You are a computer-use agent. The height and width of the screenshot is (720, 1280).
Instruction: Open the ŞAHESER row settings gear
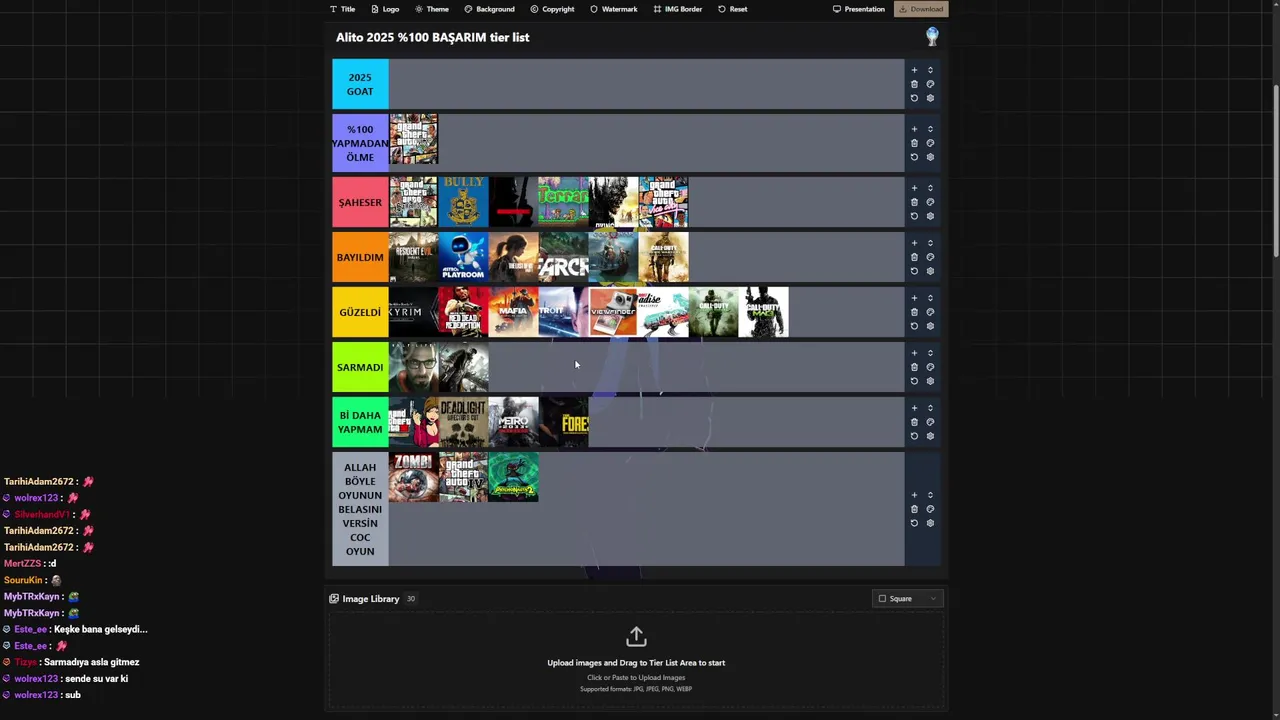pos(930,216)
